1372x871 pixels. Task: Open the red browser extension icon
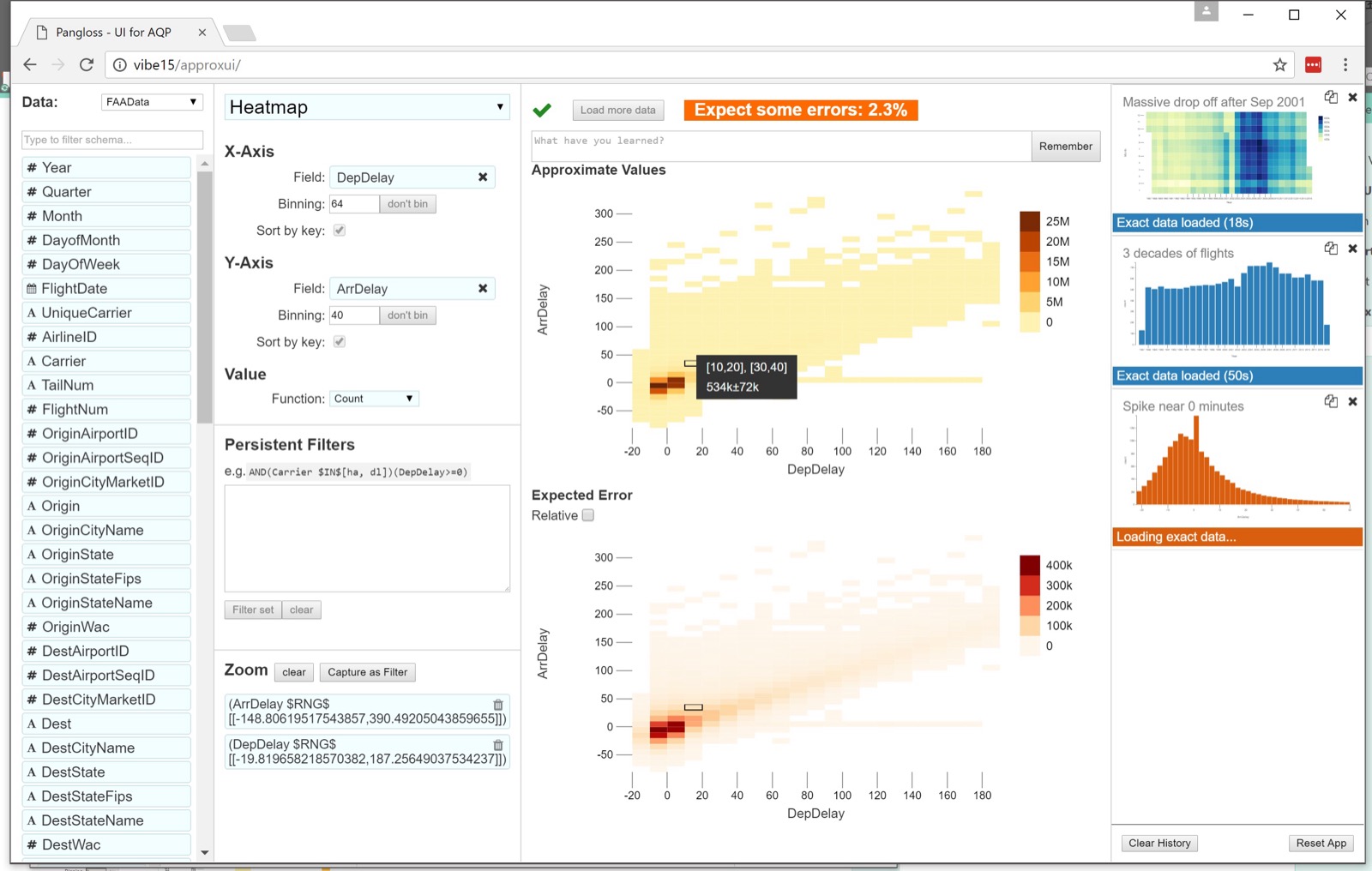tap(1313, 64)
